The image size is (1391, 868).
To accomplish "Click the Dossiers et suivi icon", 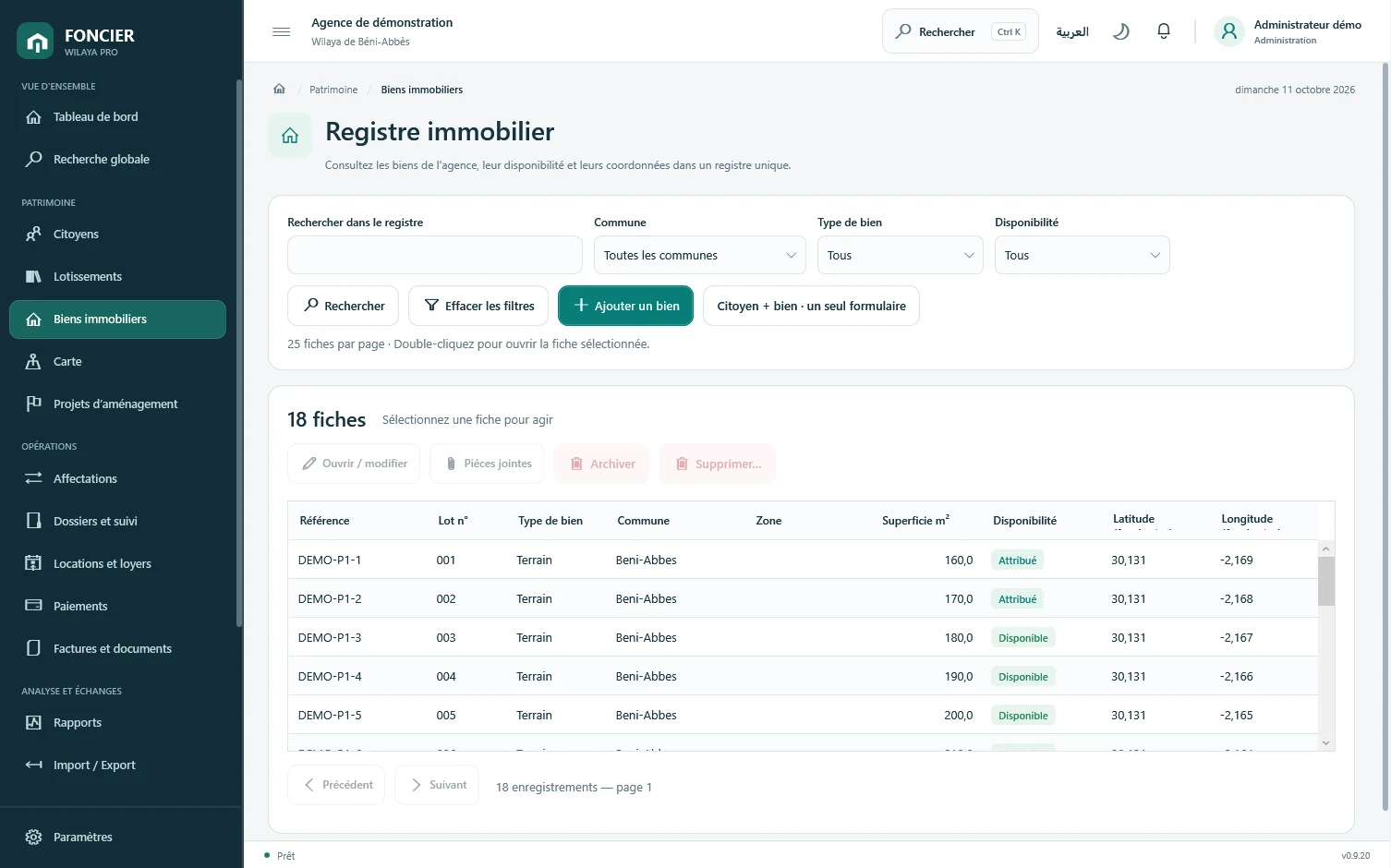I will coord(33,522).
